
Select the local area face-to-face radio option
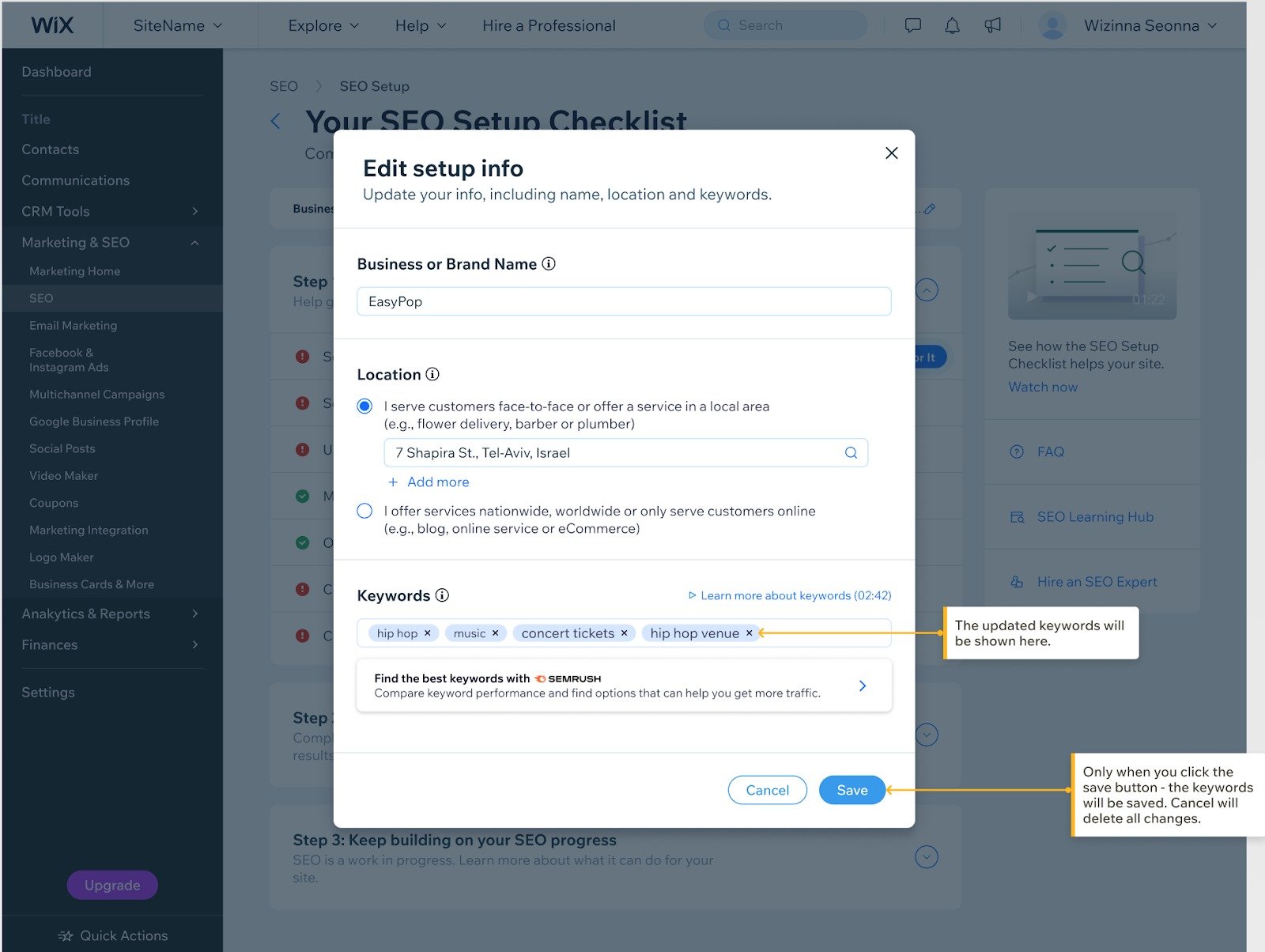pos(364,406)
